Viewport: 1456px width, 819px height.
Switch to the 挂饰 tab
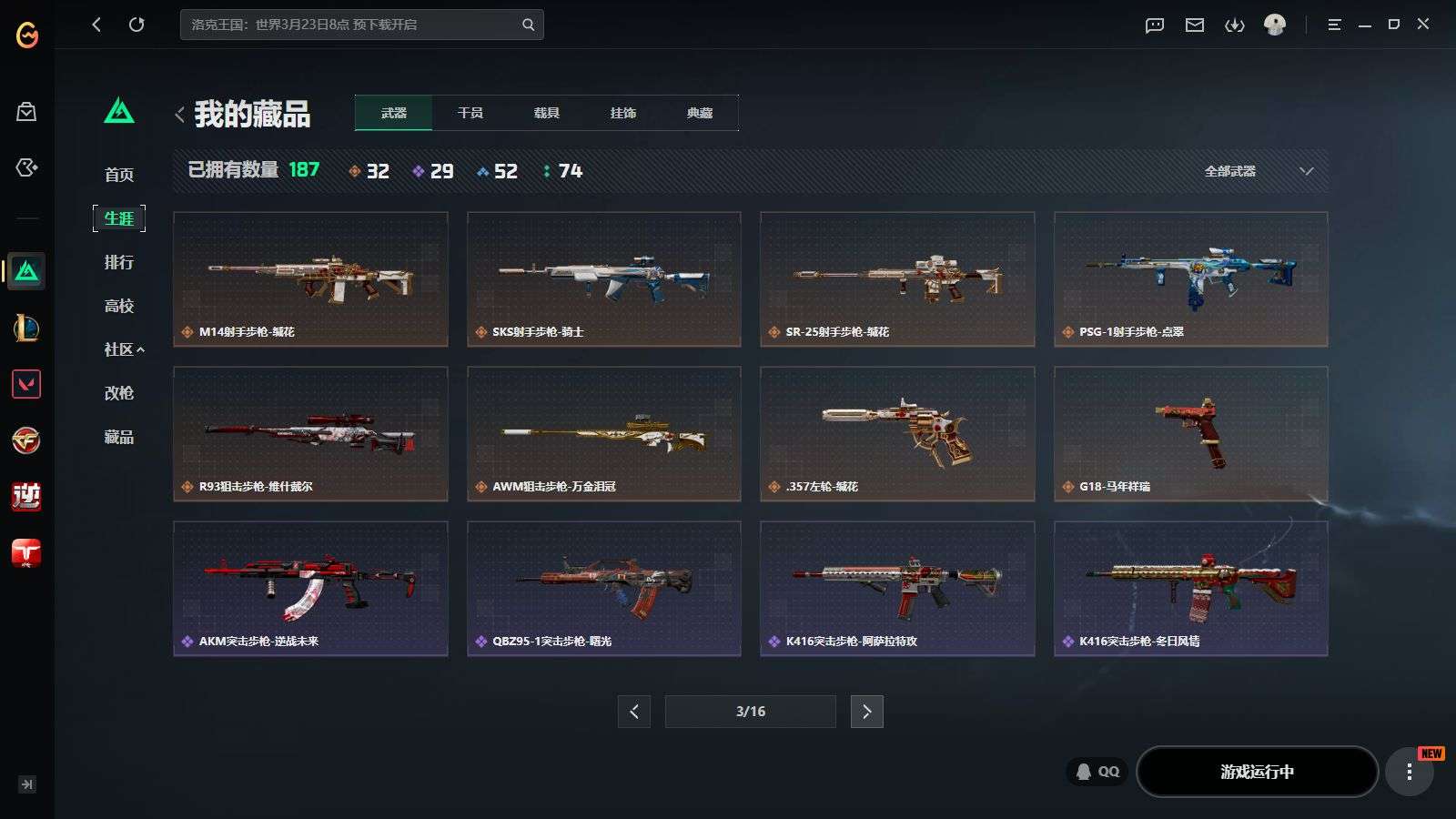pos(623,113)
